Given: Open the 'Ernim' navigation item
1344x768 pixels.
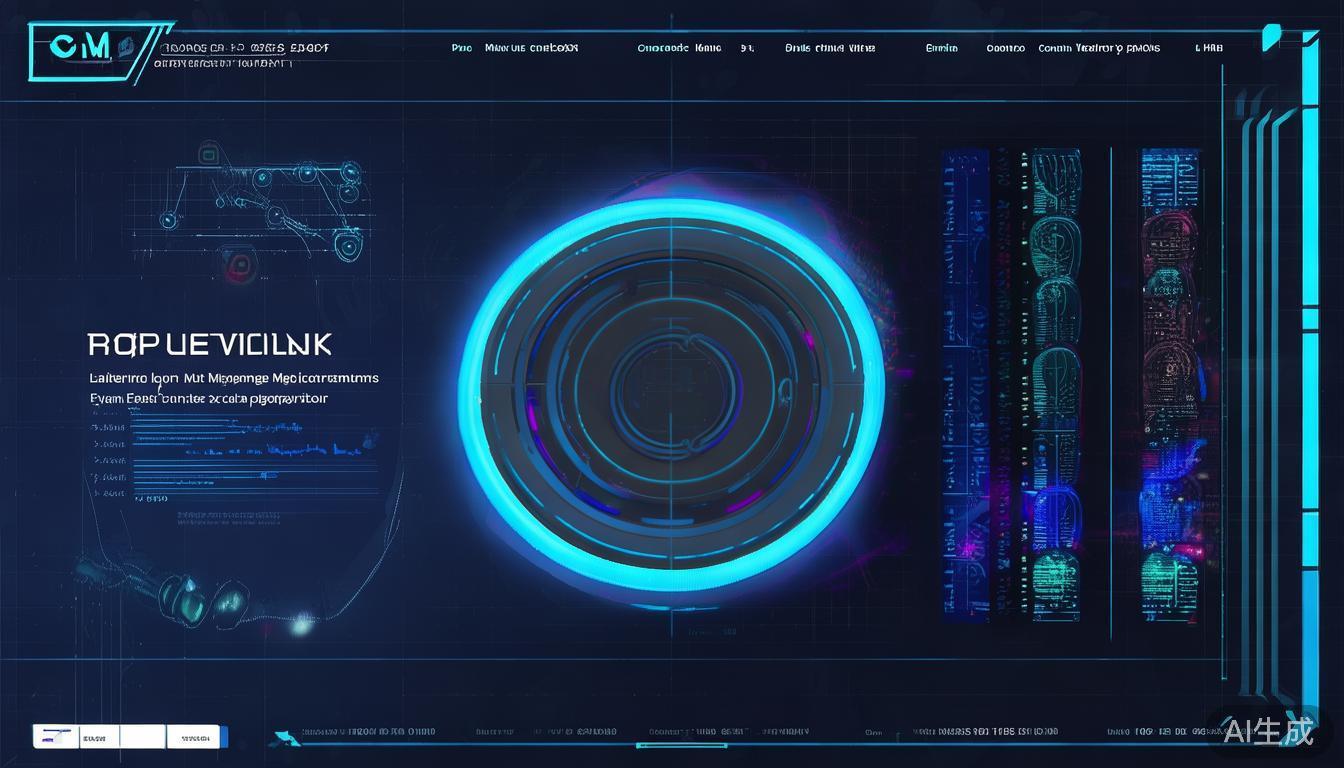Looking at the screenshot, I should [941, 48].
